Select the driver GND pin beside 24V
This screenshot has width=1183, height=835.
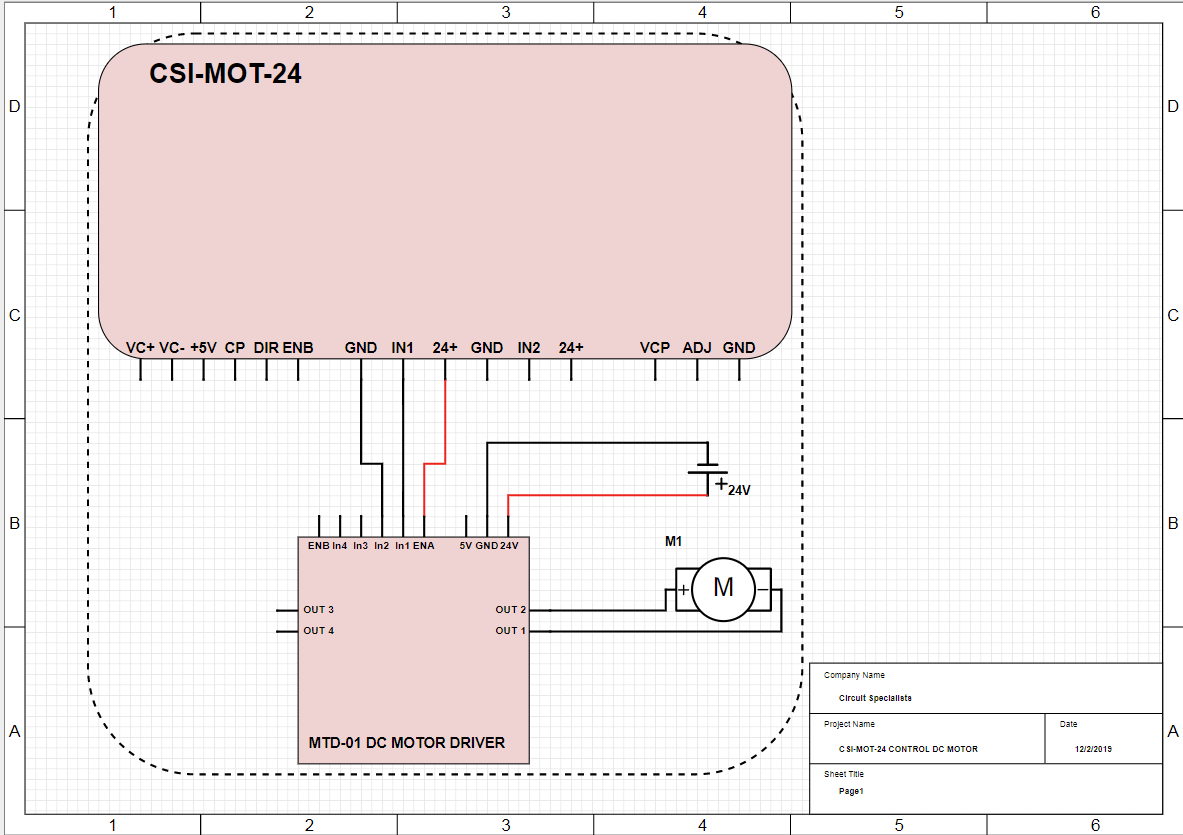pyautogui.click(x=487, y=545)
